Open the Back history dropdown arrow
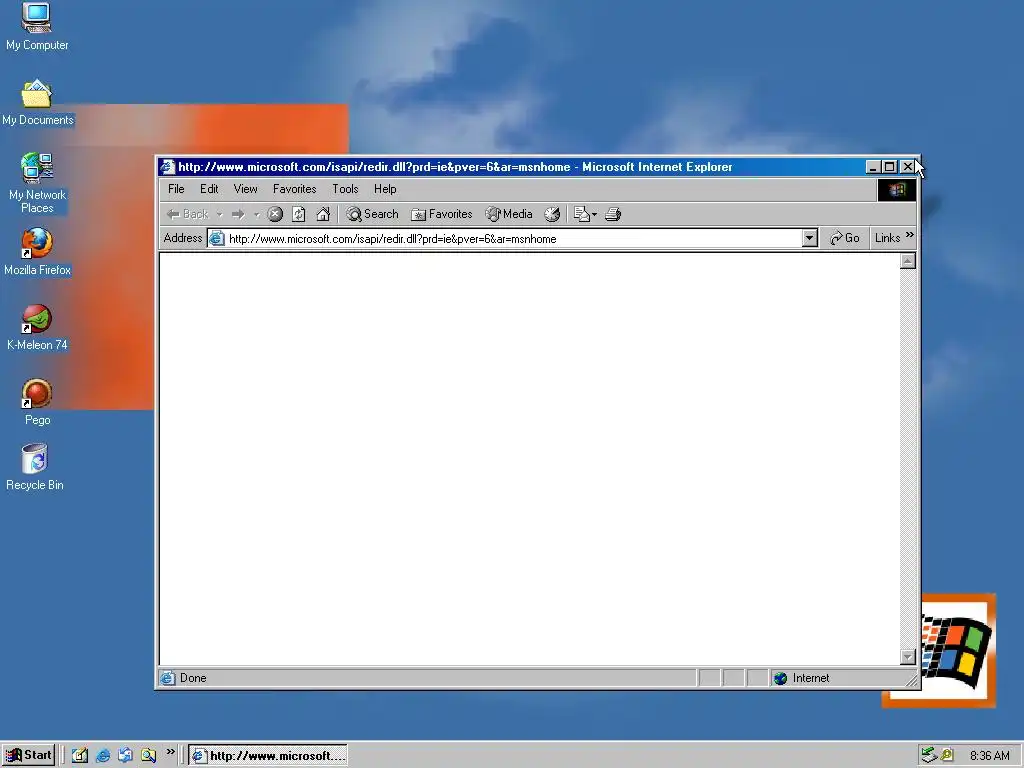1024x768 pixels. [x=219, y=214]
